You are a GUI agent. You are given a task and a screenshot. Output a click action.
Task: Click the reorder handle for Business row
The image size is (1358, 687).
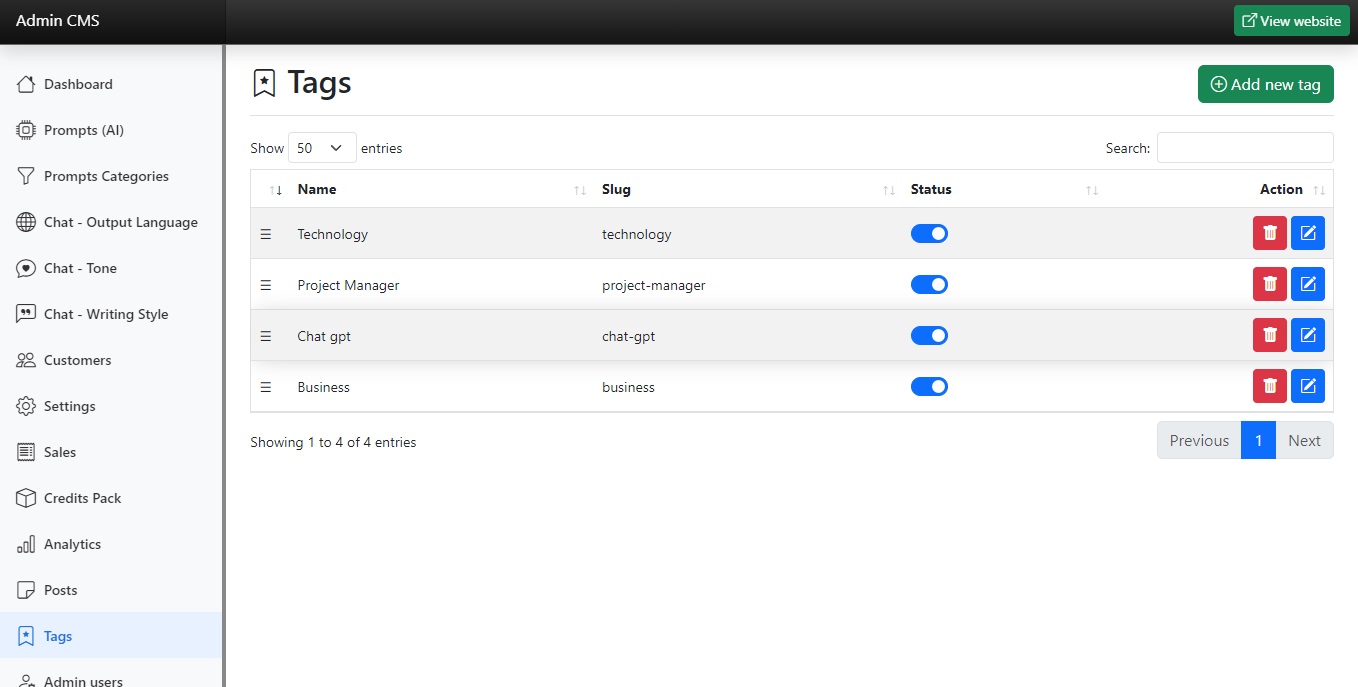click(x=266, y=387)
